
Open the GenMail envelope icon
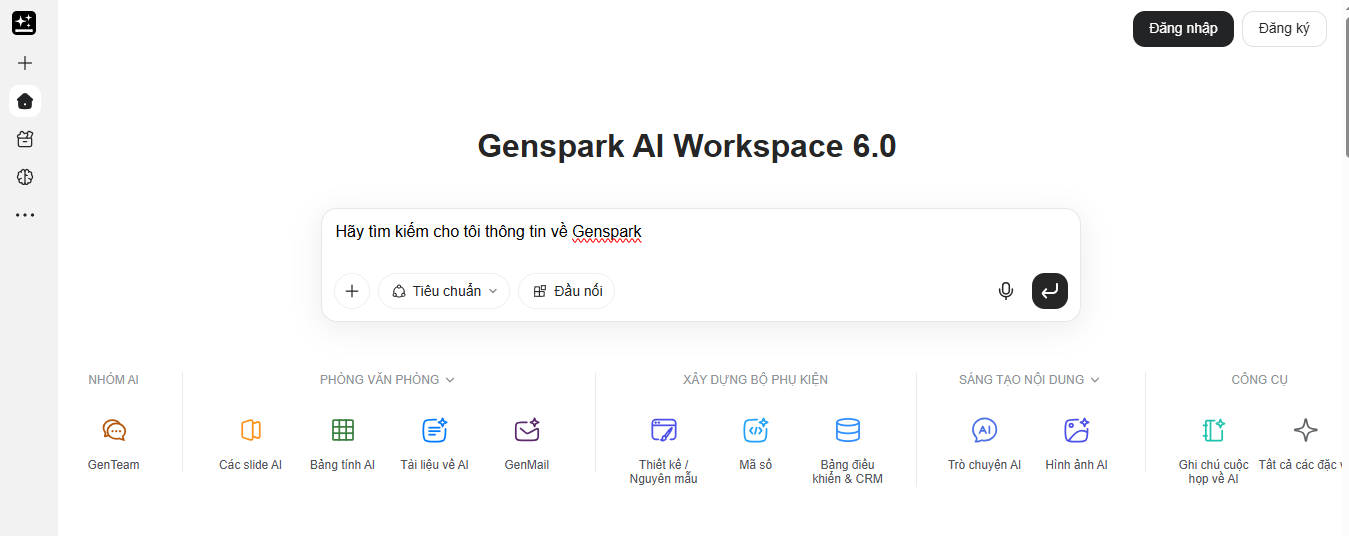pos(527,431)
